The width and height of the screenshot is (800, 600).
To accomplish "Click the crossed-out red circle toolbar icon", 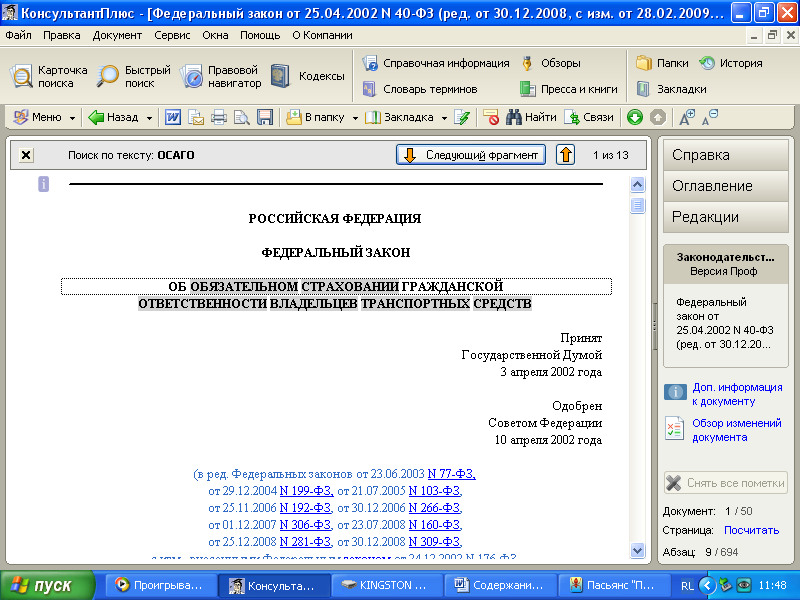I will [x=491, y=117].
